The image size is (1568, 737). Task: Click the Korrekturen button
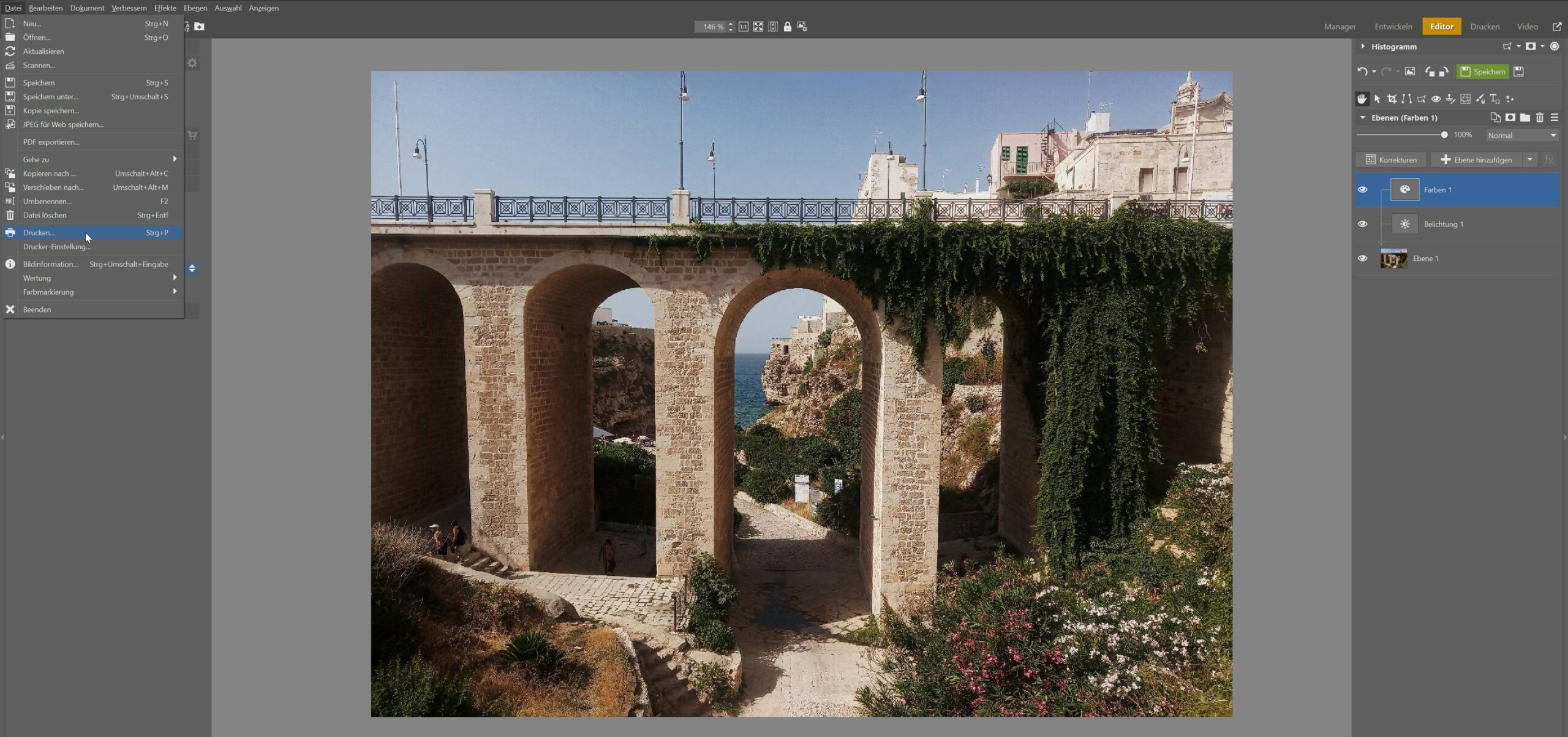click(x=1390, y=160)
